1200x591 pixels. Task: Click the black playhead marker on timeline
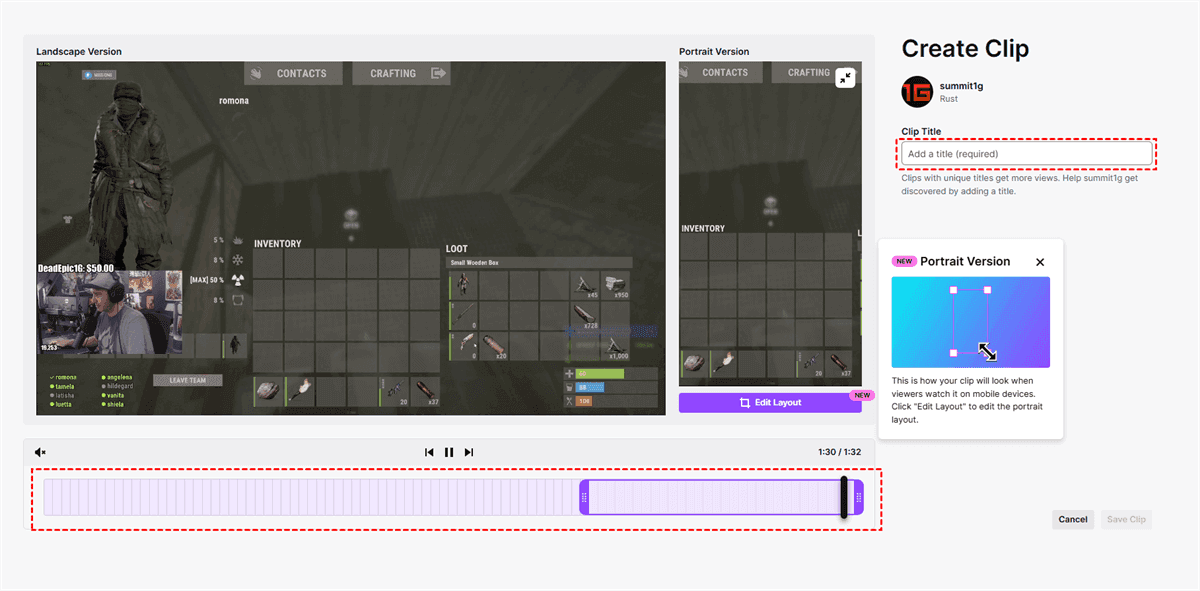844,497
